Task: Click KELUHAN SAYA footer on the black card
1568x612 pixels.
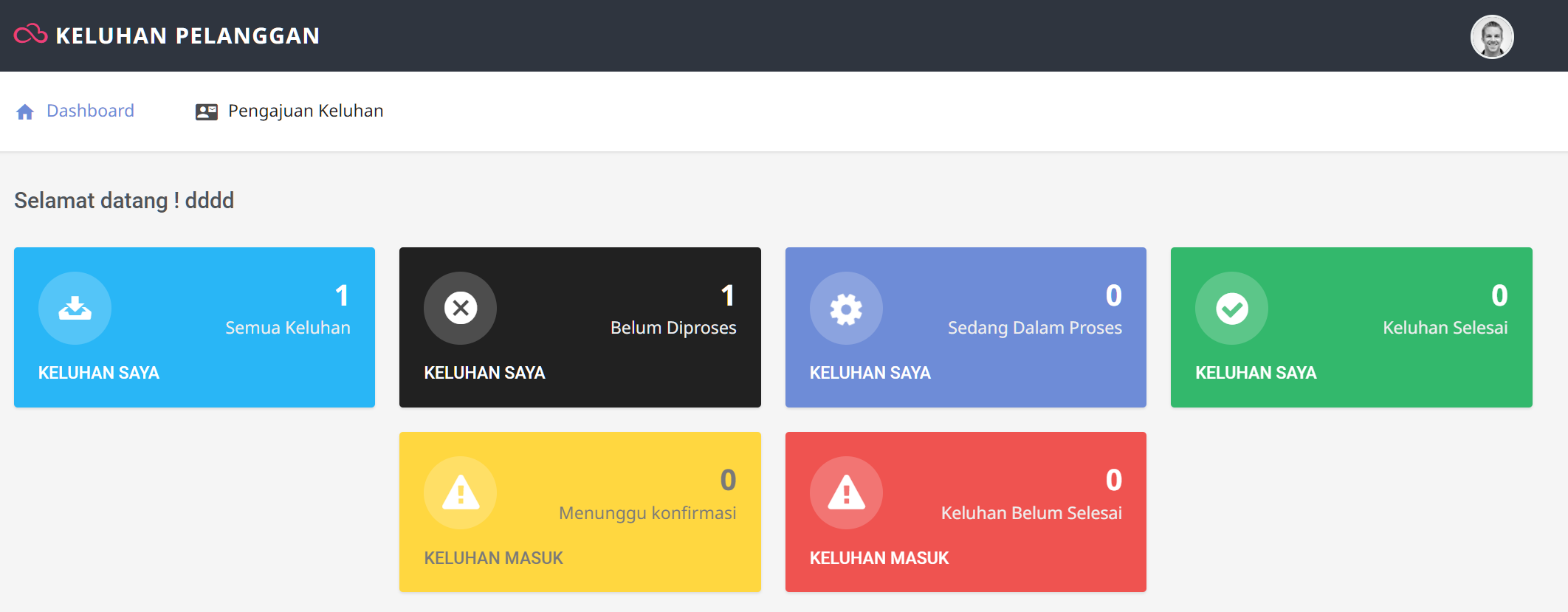Action: click(484, 373)
